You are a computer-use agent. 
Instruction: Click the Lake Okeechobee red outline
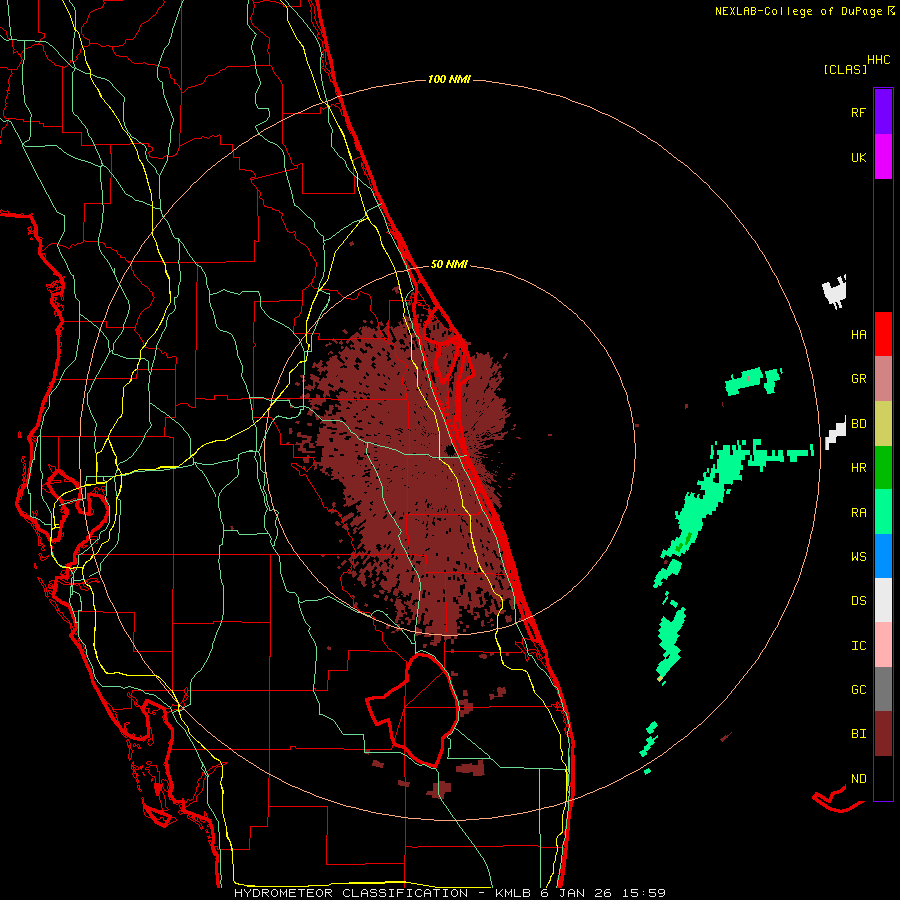[x=413, y=710]
